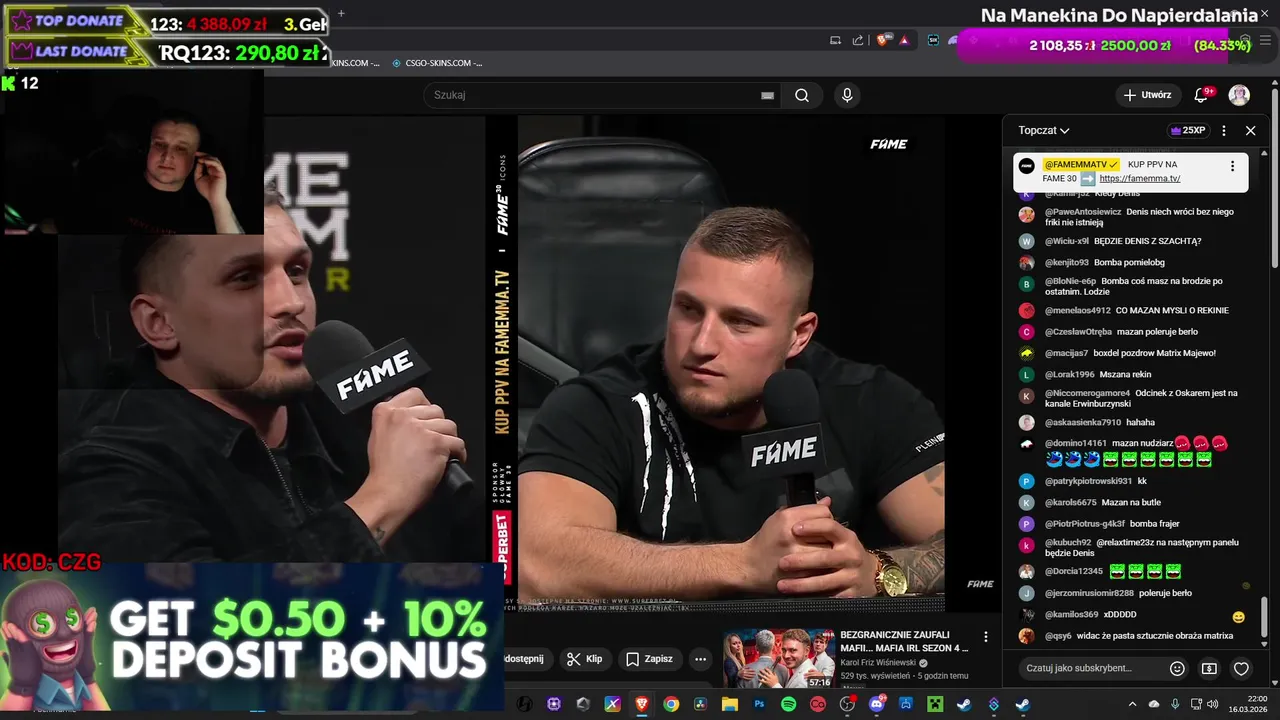The width and height of the screenshot is (1280, 720).
Task: Open the recommended video three-dot menu
Action: [x=986, y=637]
